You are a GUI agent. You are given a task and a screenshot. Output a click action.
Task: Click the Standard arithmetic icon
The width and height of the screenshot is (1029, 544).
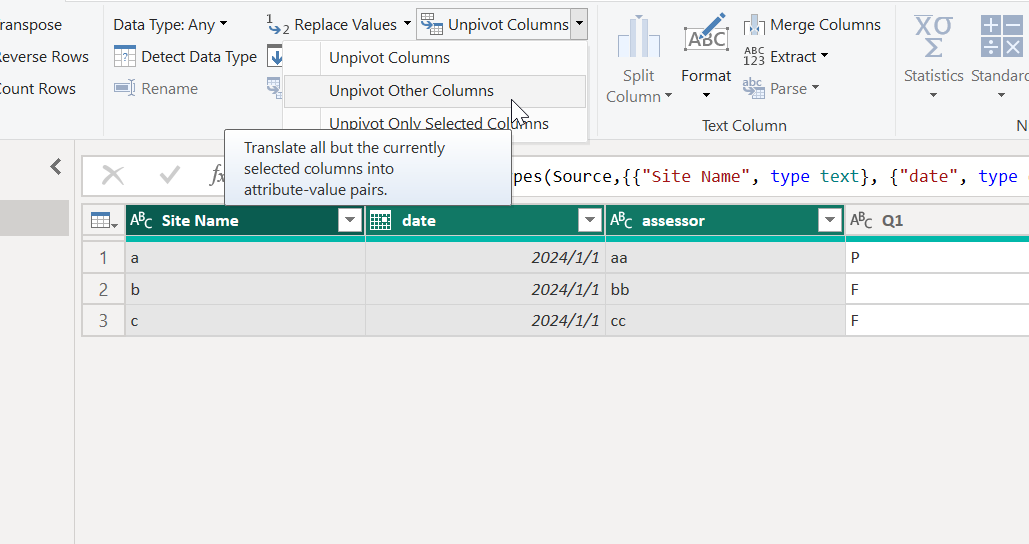coord(1001,37)
